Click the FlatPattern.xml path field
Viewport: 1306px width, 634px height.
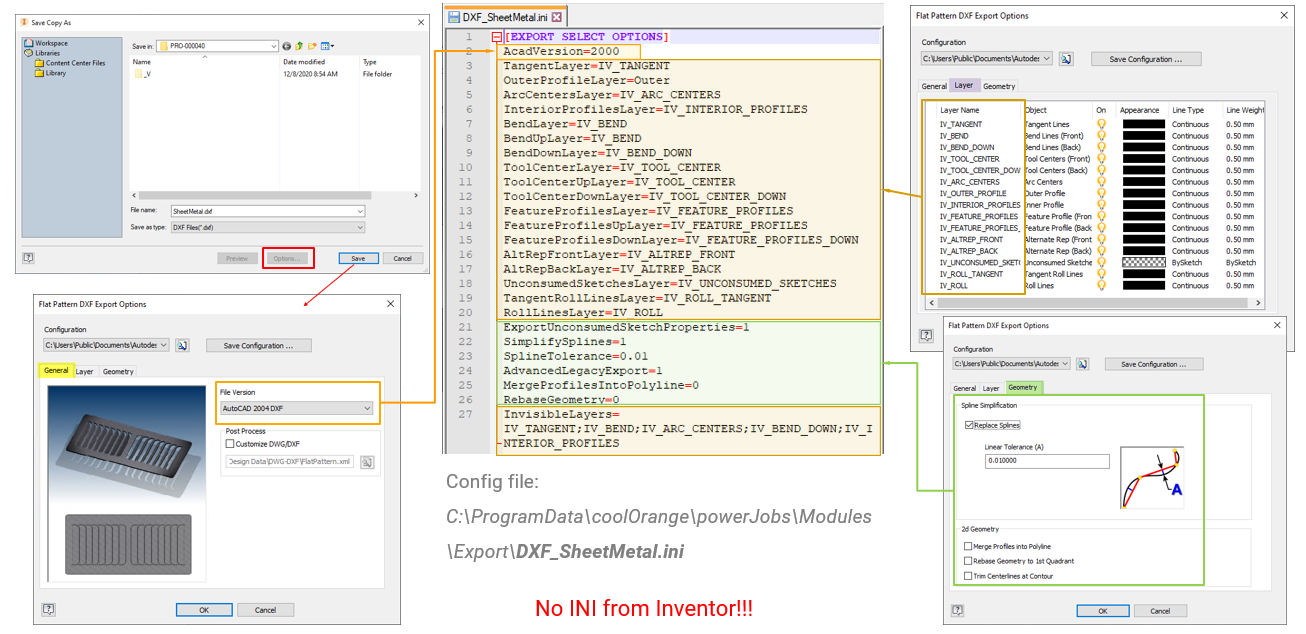290,462
